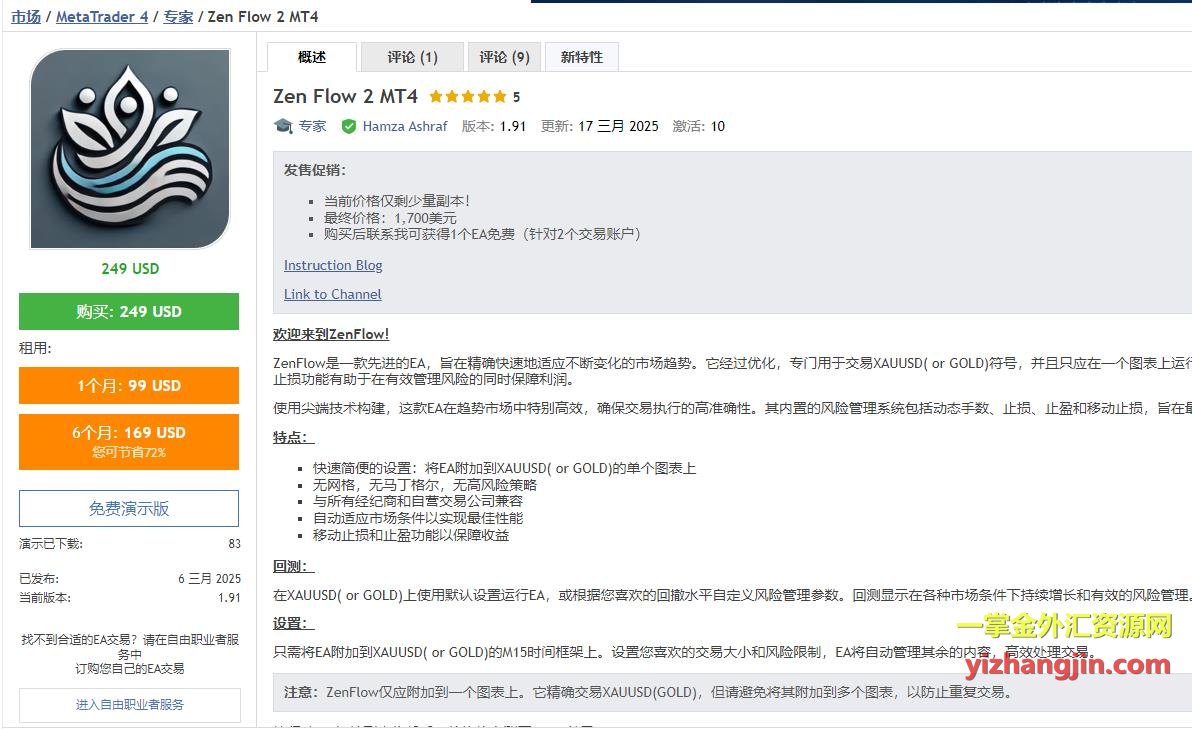Click the green verified shield icon
1192x729 pixels.
click(349, 126)
